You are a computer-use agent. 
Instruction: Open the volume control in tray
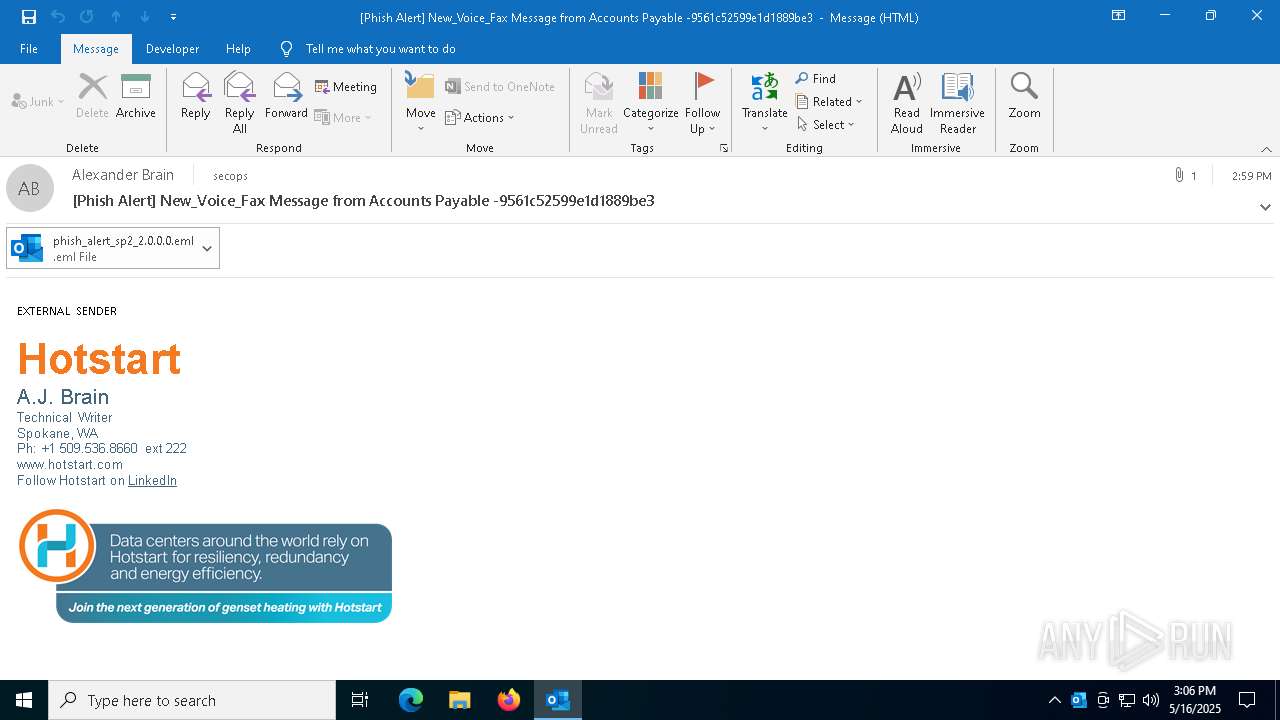(1151, 700)
